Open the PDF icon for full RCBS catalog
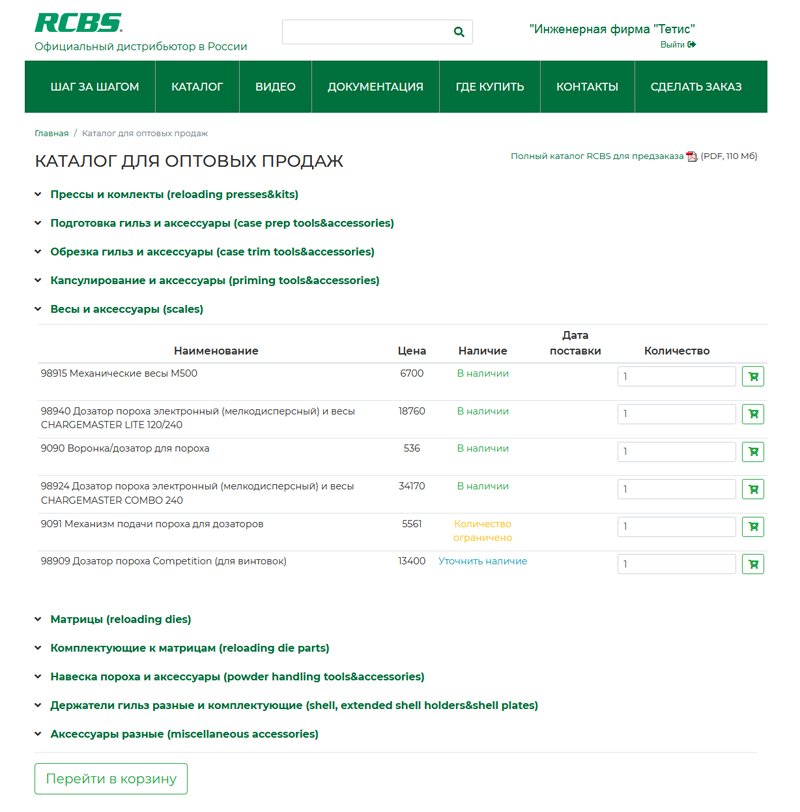Viewport: 800px width, 812px height. (x=691, y=156)
